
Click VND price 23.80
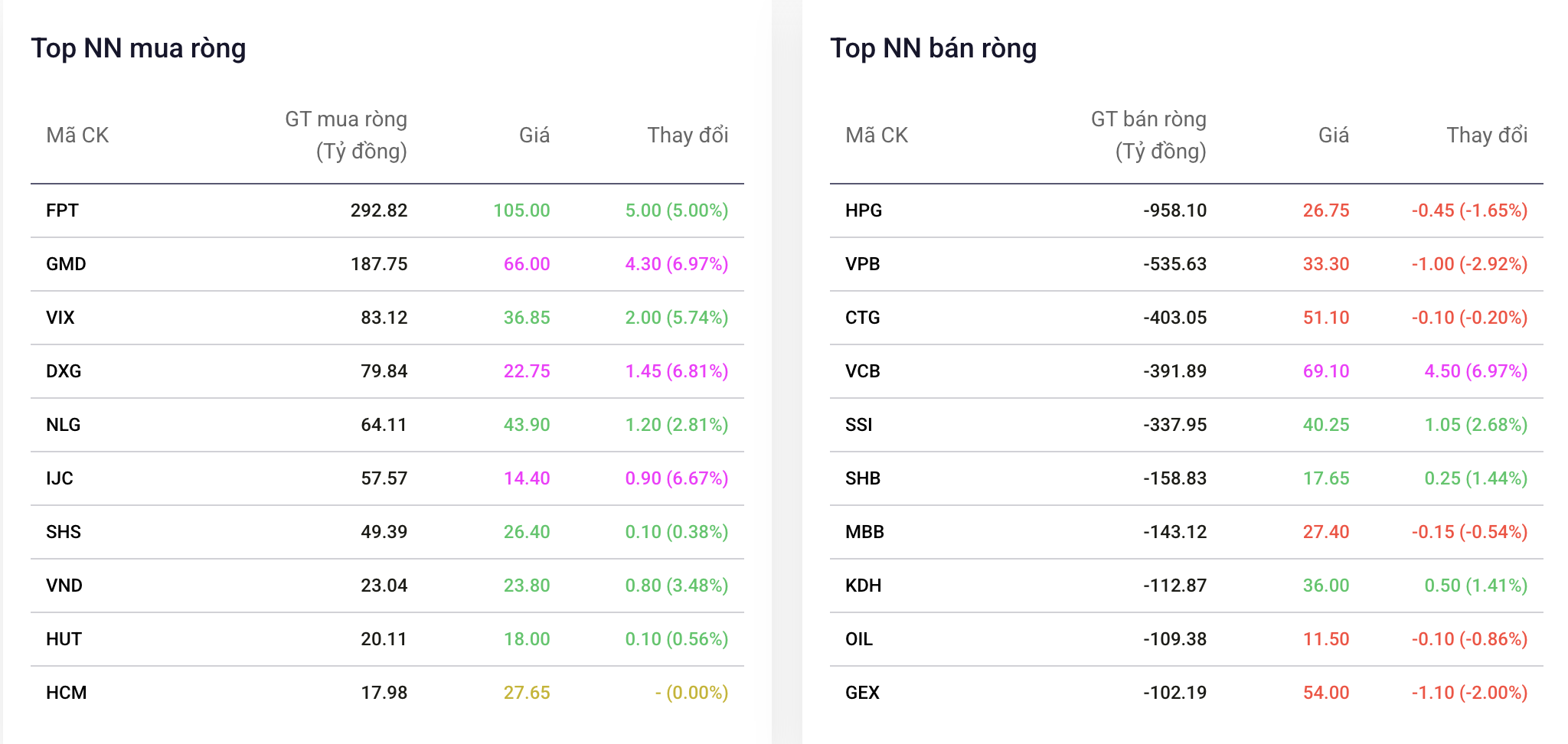[527, 586]
